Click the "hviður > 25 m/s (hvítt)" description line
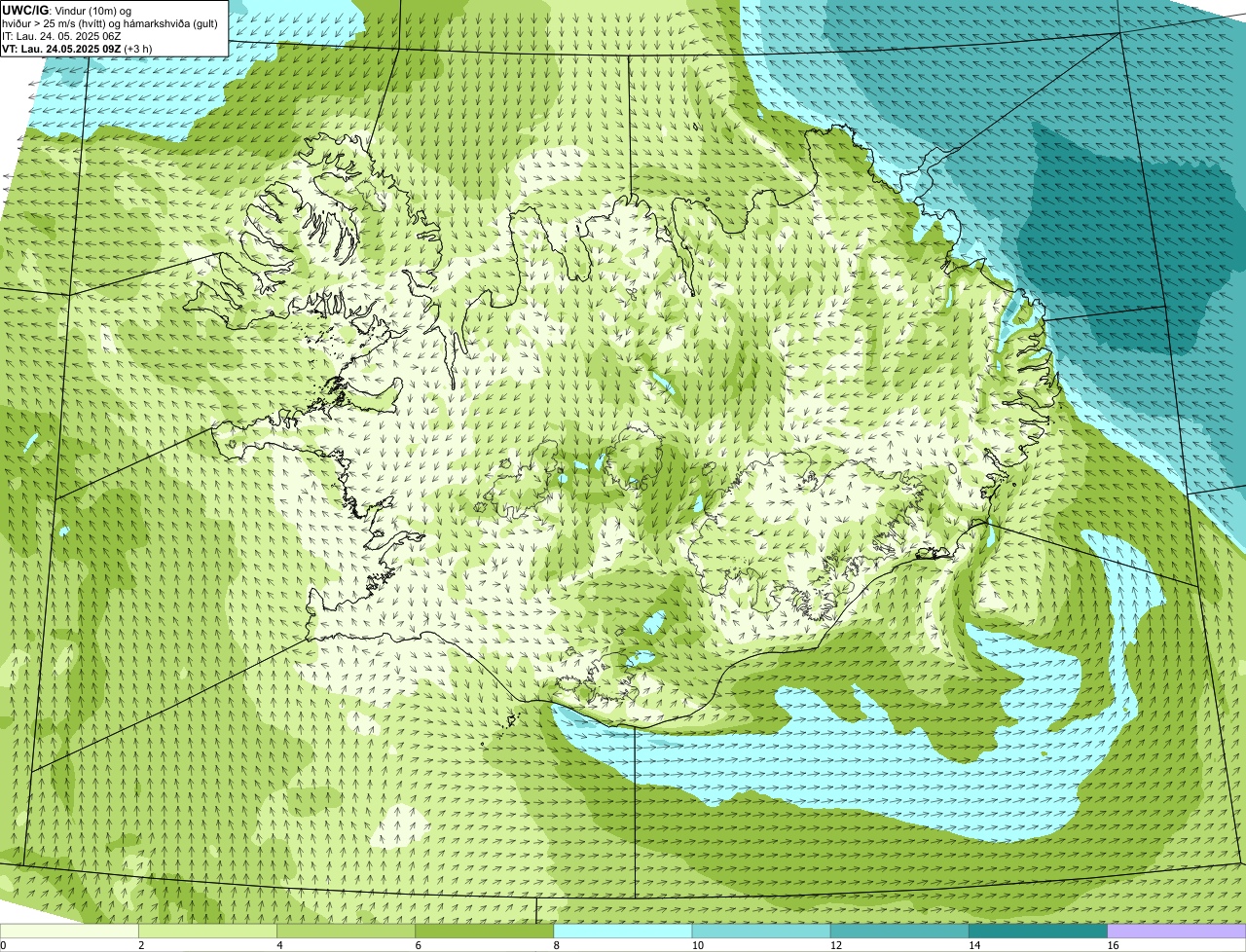 pyautogui.click(x=110, y=23)
